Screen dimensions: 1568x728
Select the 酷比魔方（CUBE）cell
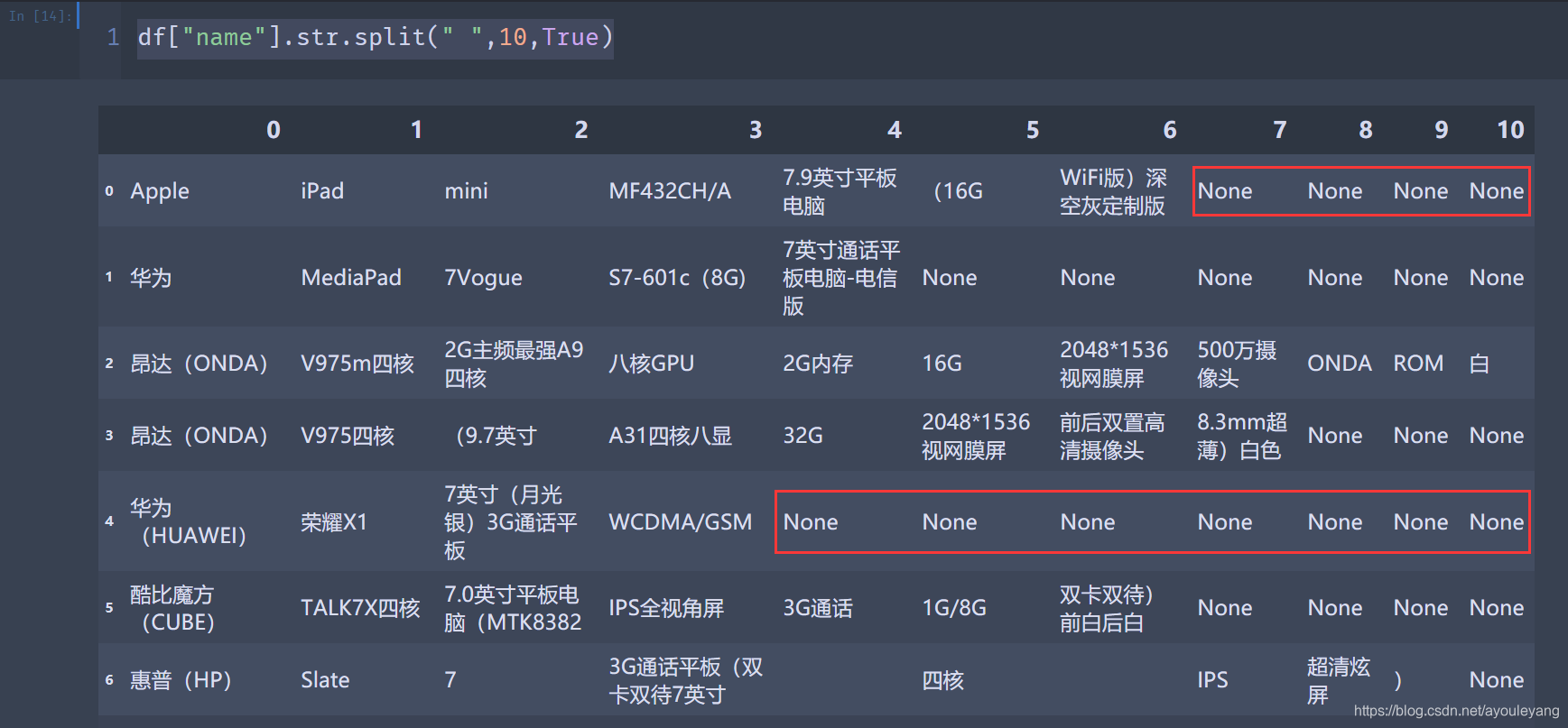[172, 608]
